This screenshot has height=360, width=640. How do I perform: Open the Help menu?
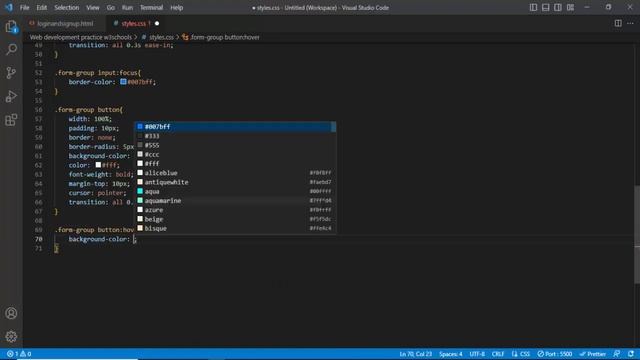click(x=177, y=8)
